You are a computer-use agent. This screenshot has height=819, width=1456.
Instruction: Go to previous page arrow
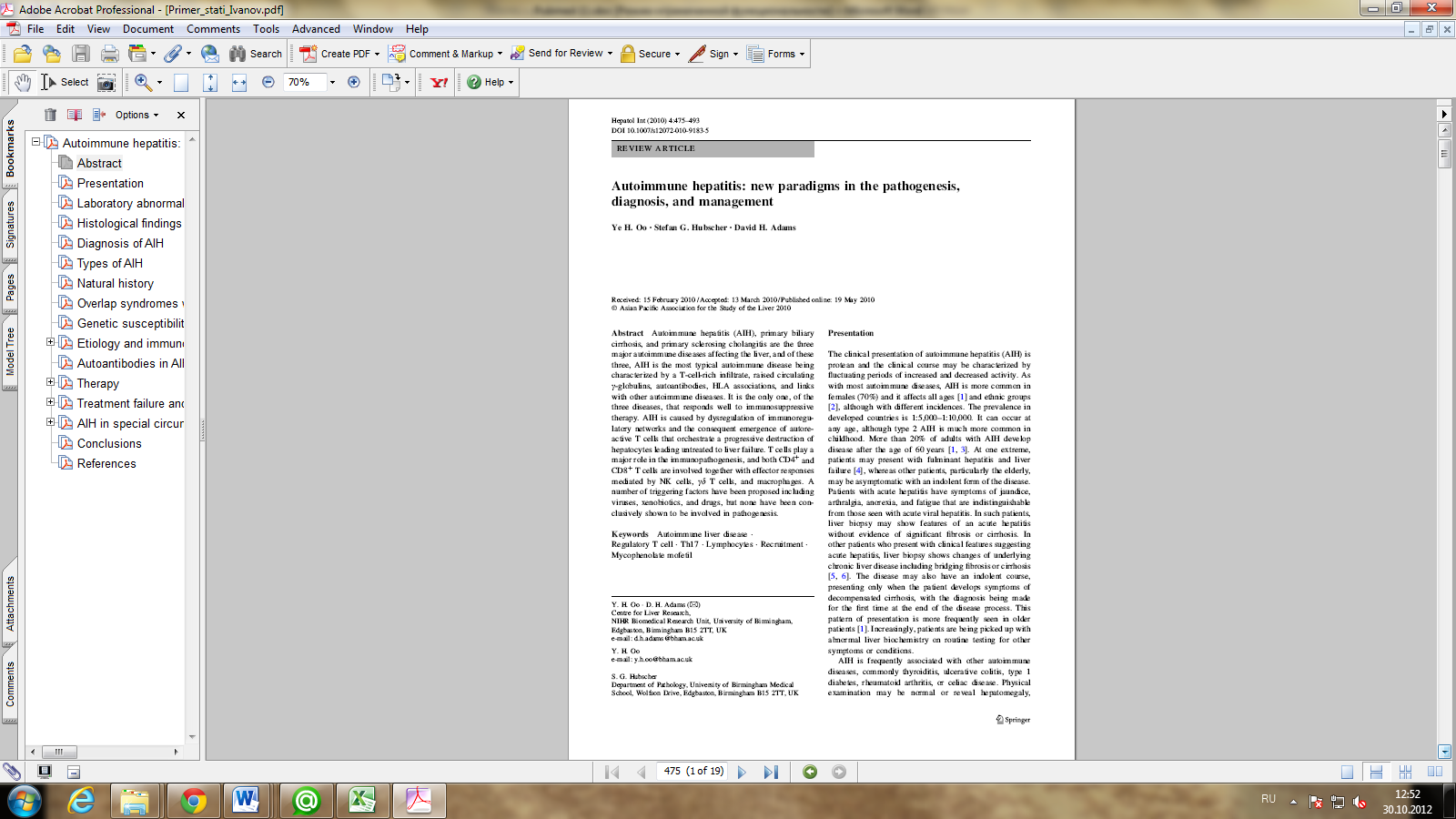coord(642,772)
